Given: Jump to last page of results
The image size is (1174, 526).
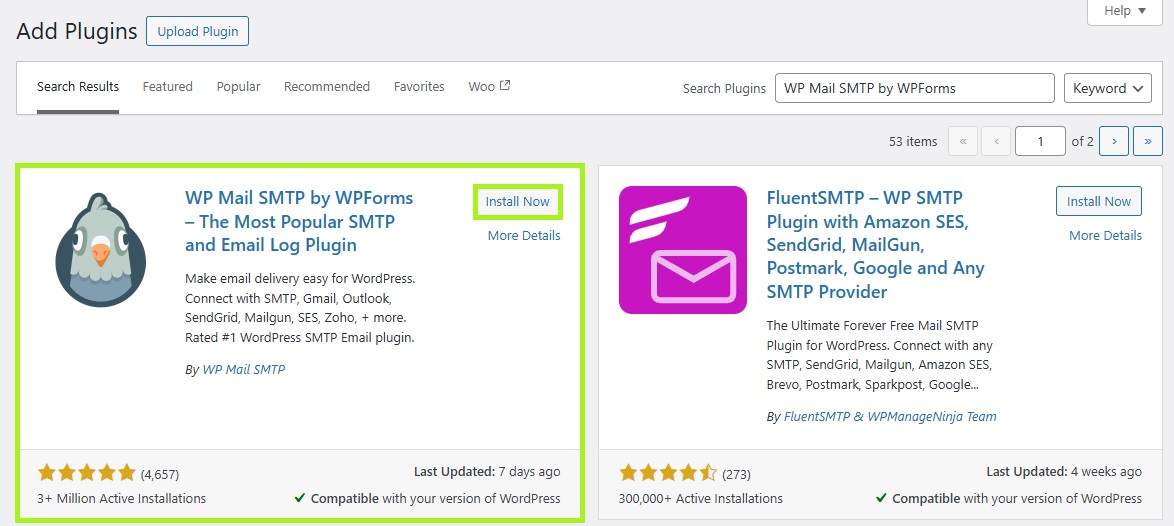Looking at the screenshot, I should [x=1148, y=141].
